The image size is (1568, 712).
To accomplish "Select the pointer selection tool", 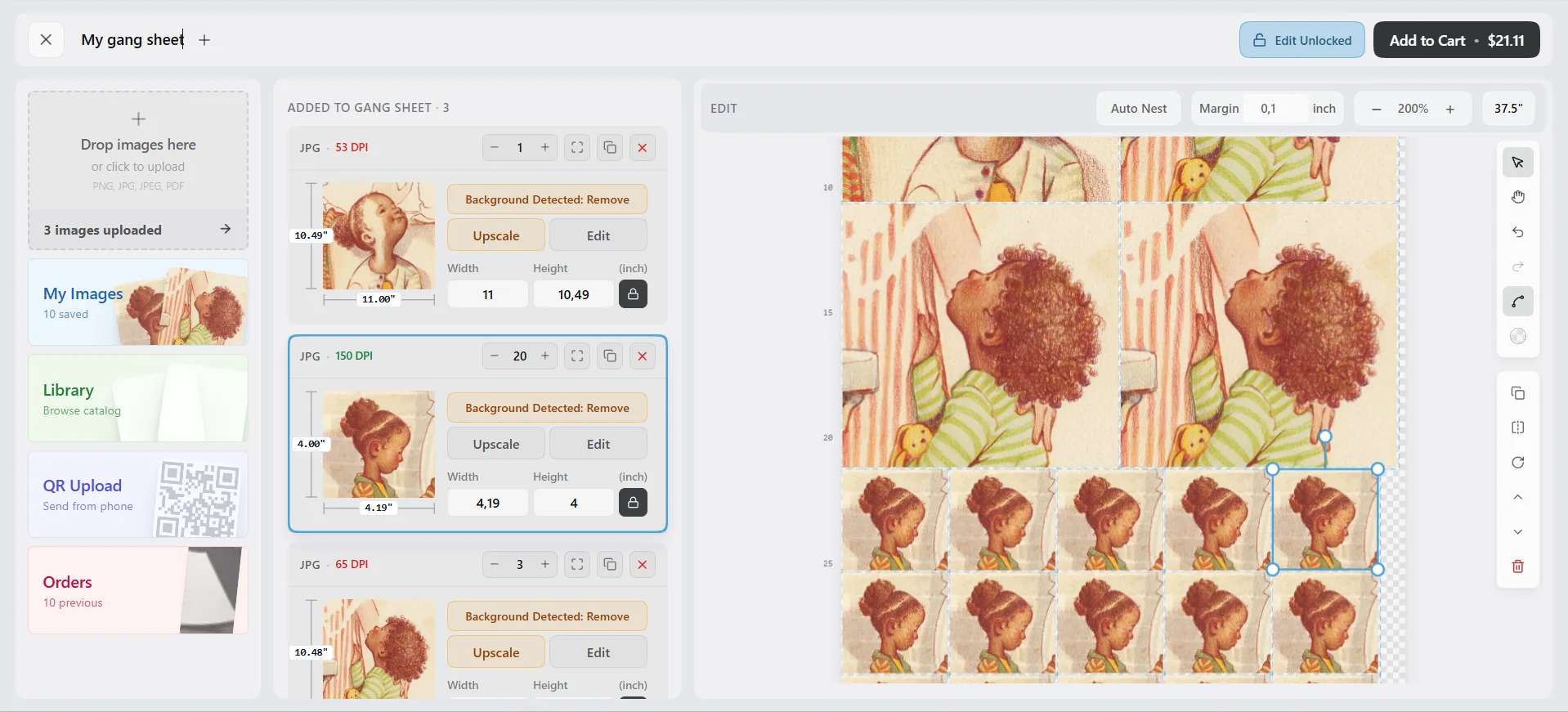I will tap(1518, 163).
